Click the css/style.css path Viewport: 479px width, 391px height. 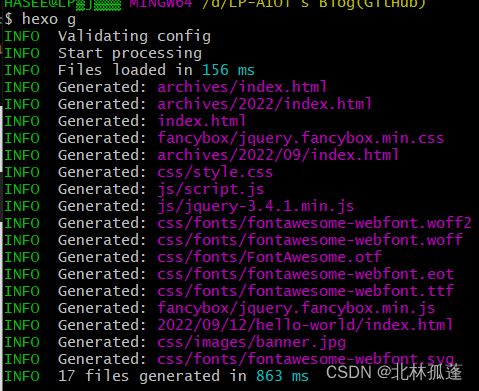(215, 172)
